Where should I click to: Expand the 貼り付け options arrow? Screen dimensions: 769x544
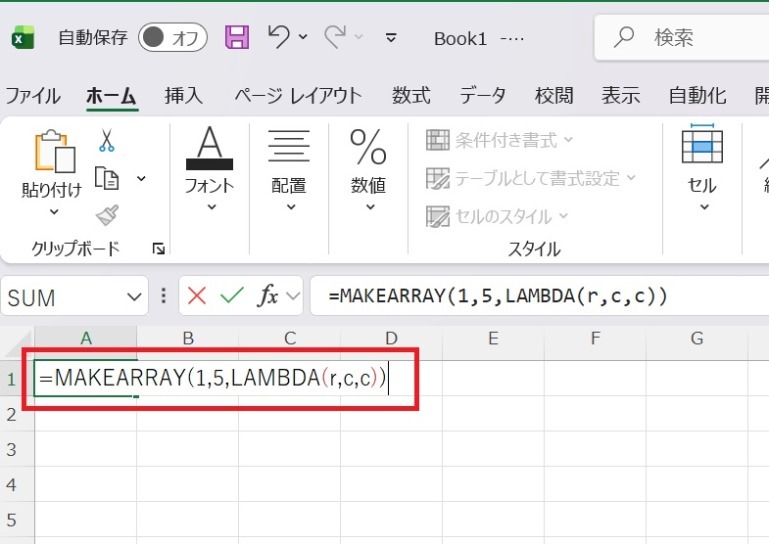point(54,212)
